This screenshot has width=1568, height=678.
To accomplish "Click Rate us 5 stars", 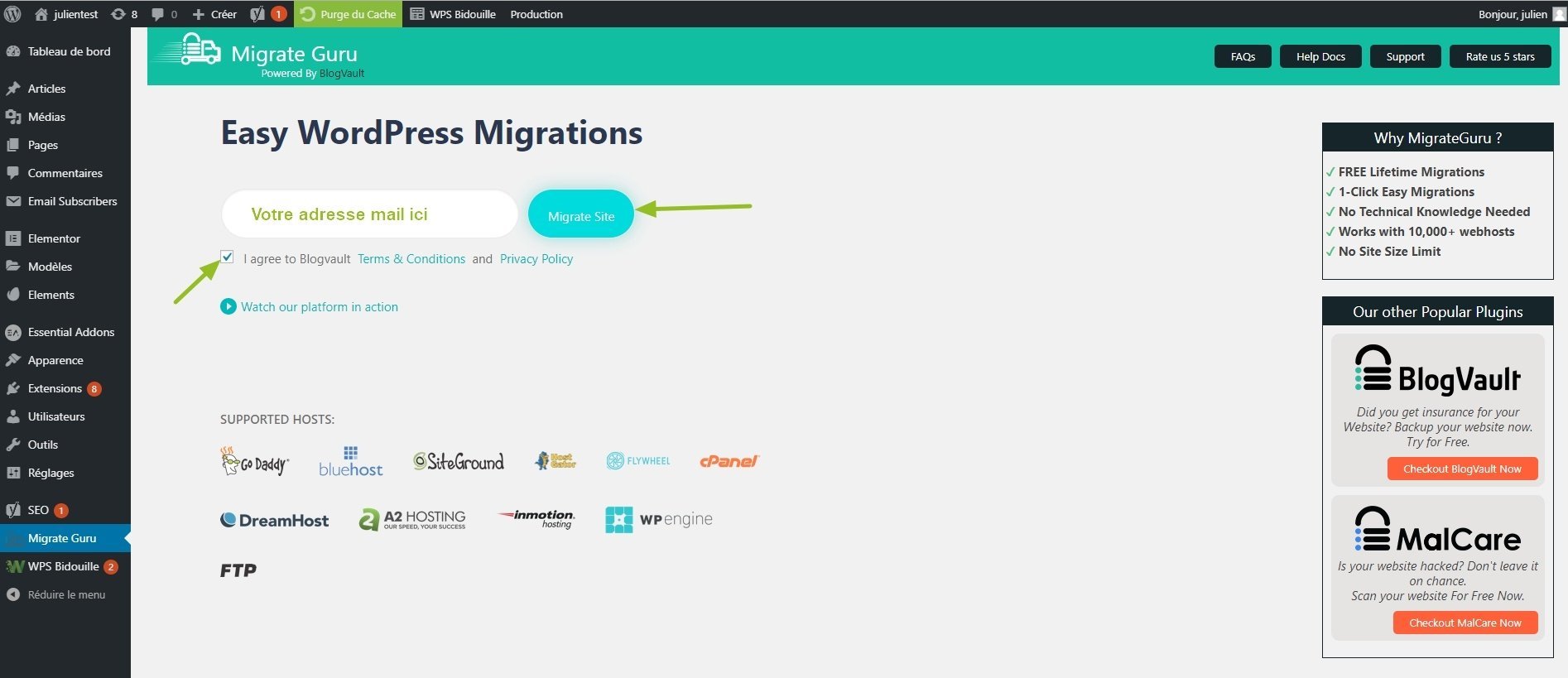I will 1500,56.
